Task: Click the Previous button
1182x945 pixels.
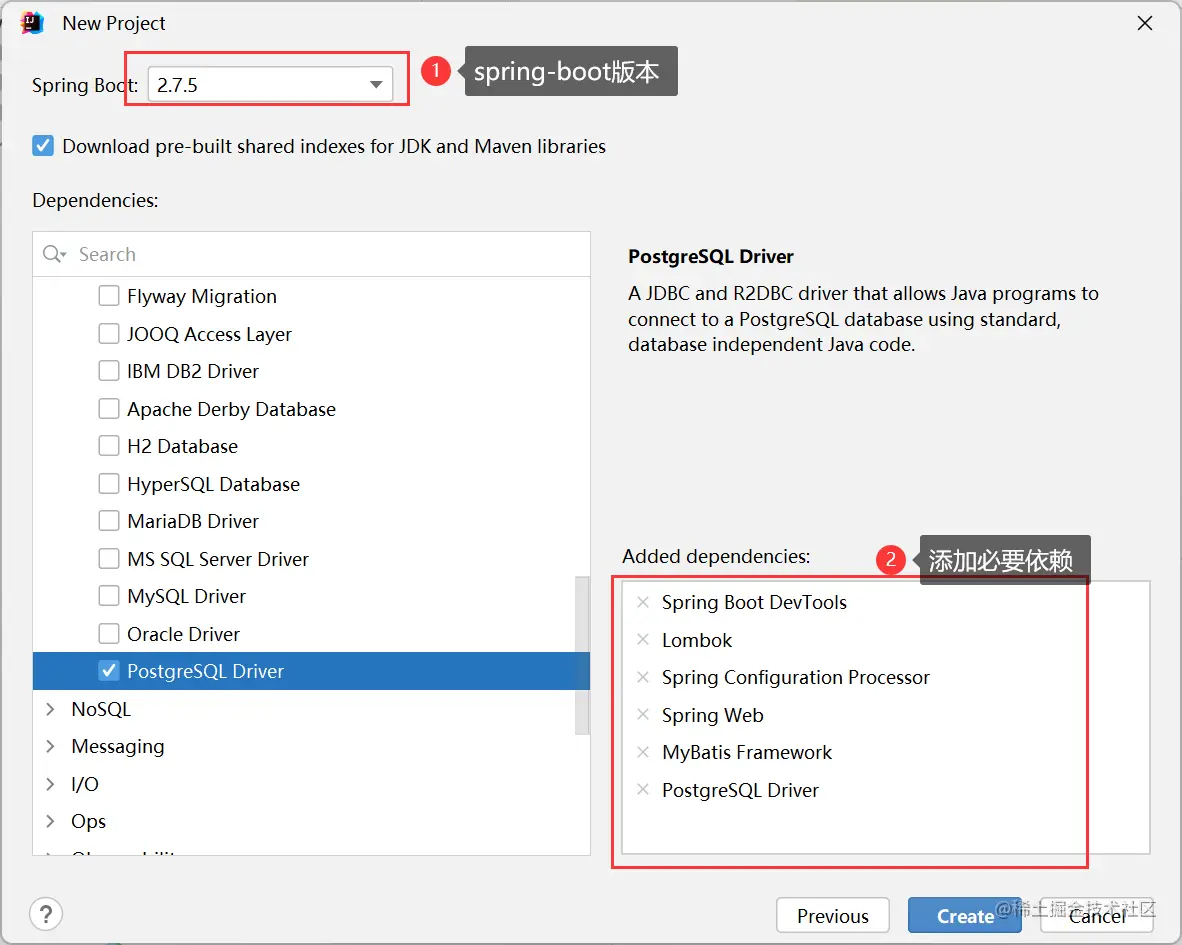Action: click(832, 916)
